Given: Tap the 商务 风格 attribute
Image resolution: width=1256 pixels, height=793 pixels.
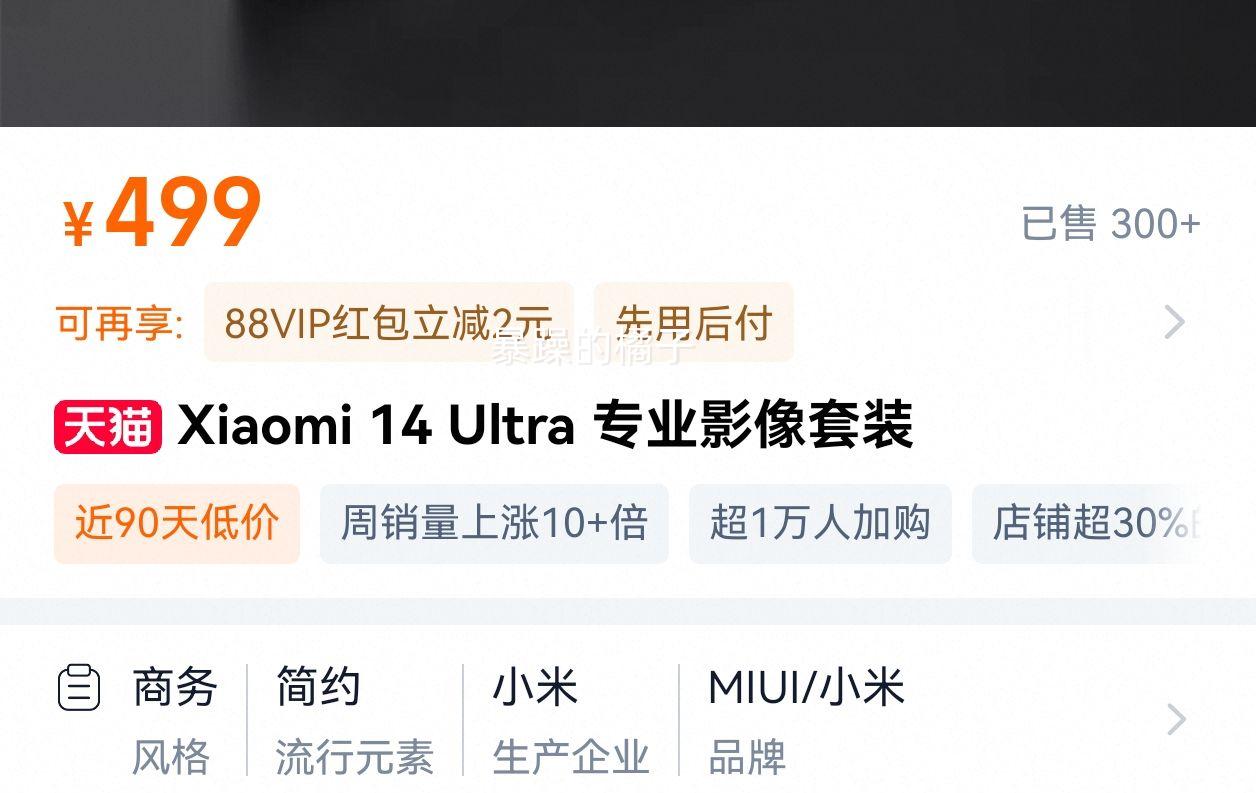Looking at the screenshot, I should pos(174,721).
